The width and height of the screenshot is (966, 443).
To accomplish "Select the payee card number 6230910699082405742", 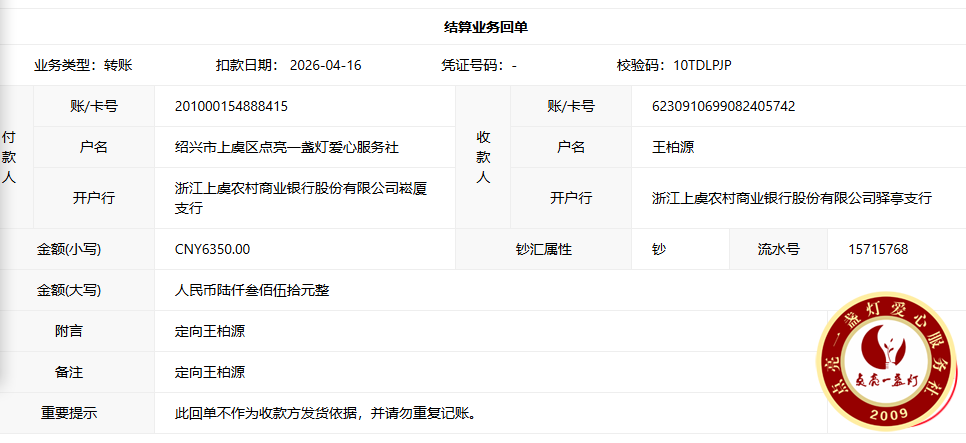I will coord(723,106).
